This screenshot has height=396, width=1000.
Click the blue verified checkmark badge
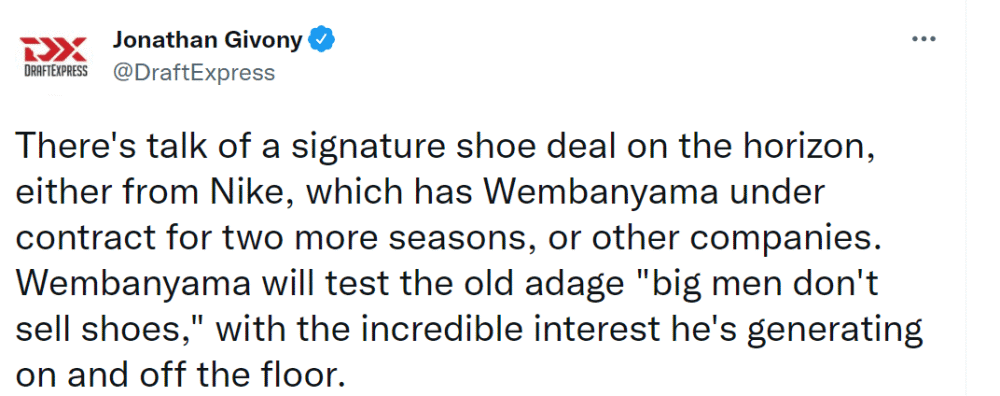(x=321, y=40)
